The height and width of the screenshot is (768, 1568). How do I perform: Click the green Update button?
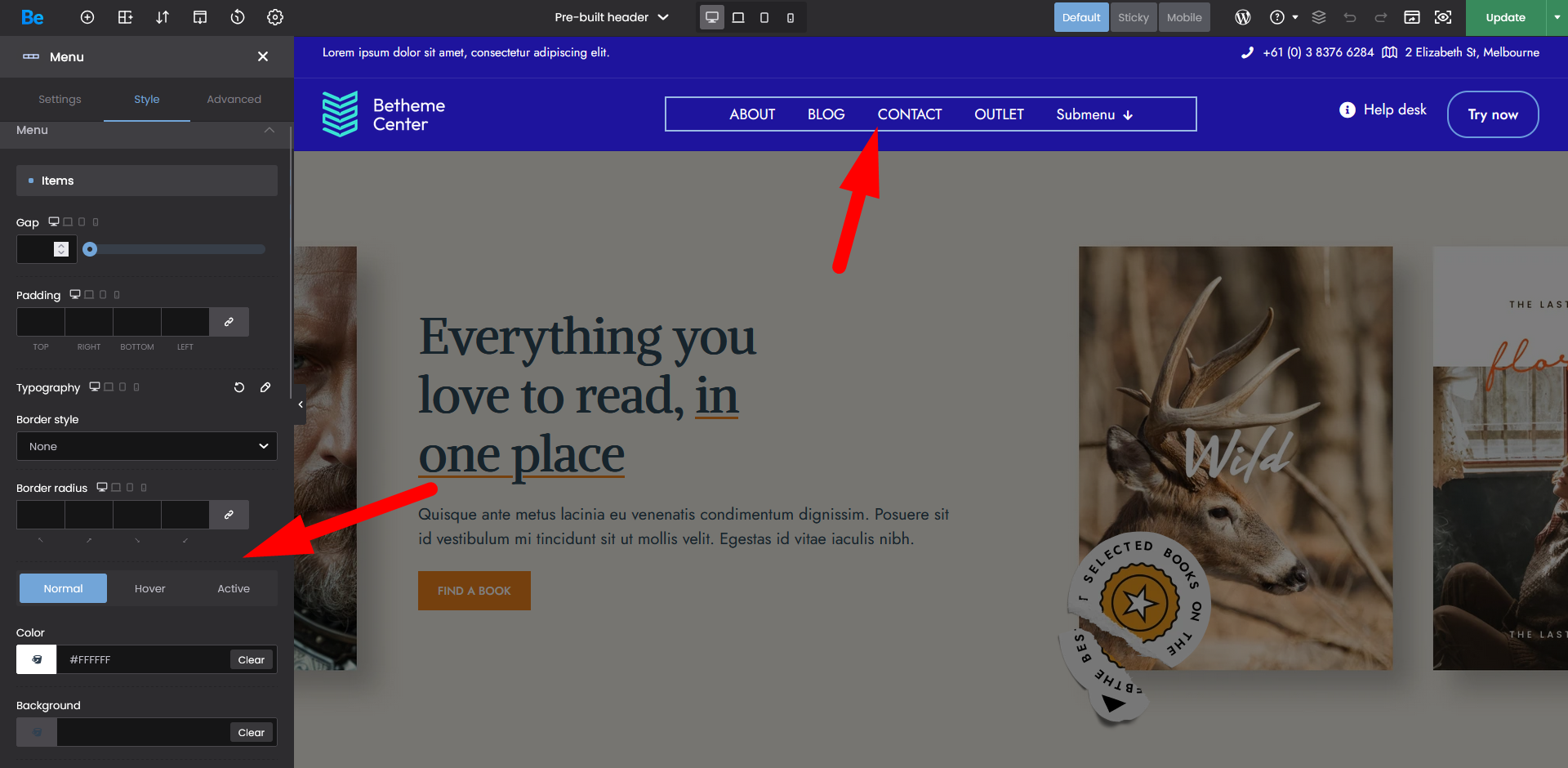(1505, 17)
